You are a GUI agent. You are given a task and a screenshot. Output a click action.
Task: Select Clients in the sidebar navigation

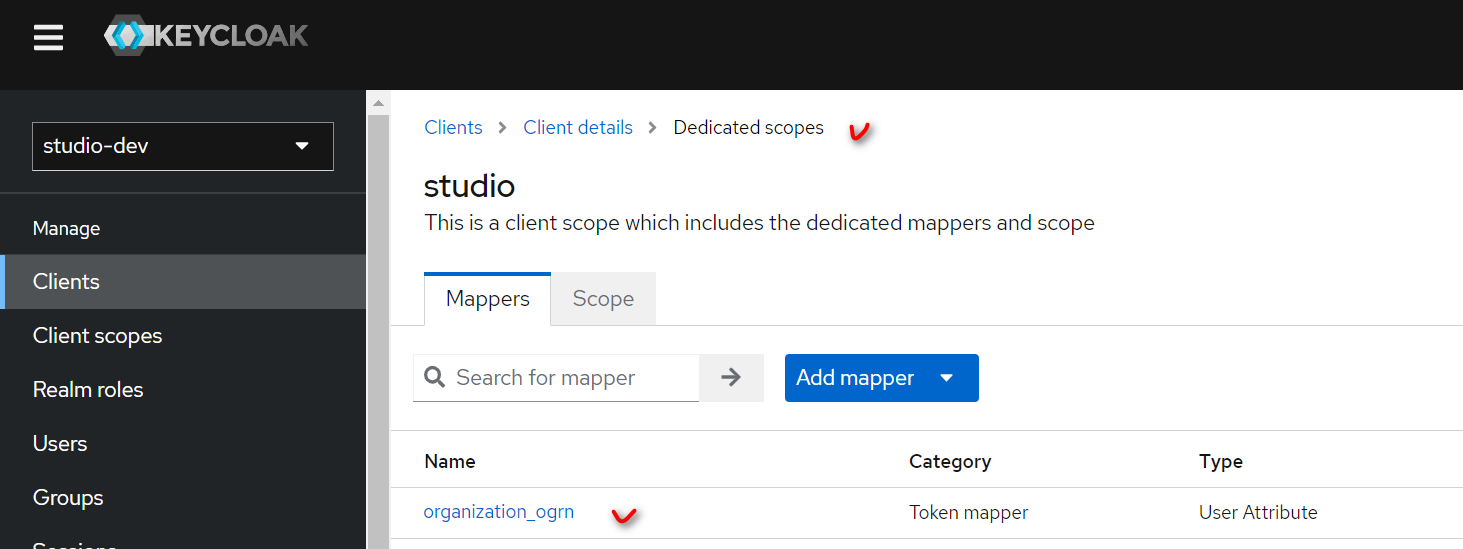point(66,282)
